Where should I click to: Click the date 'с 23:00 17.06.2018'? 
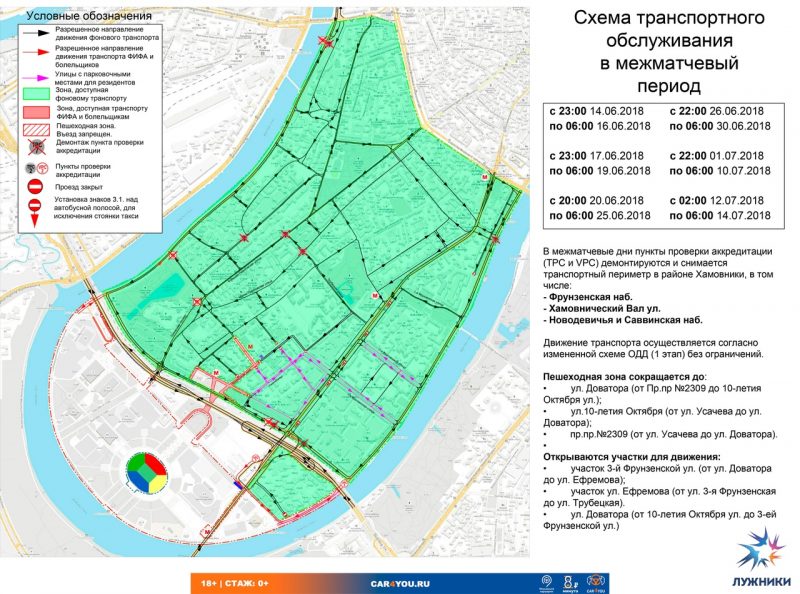(596, 156)
